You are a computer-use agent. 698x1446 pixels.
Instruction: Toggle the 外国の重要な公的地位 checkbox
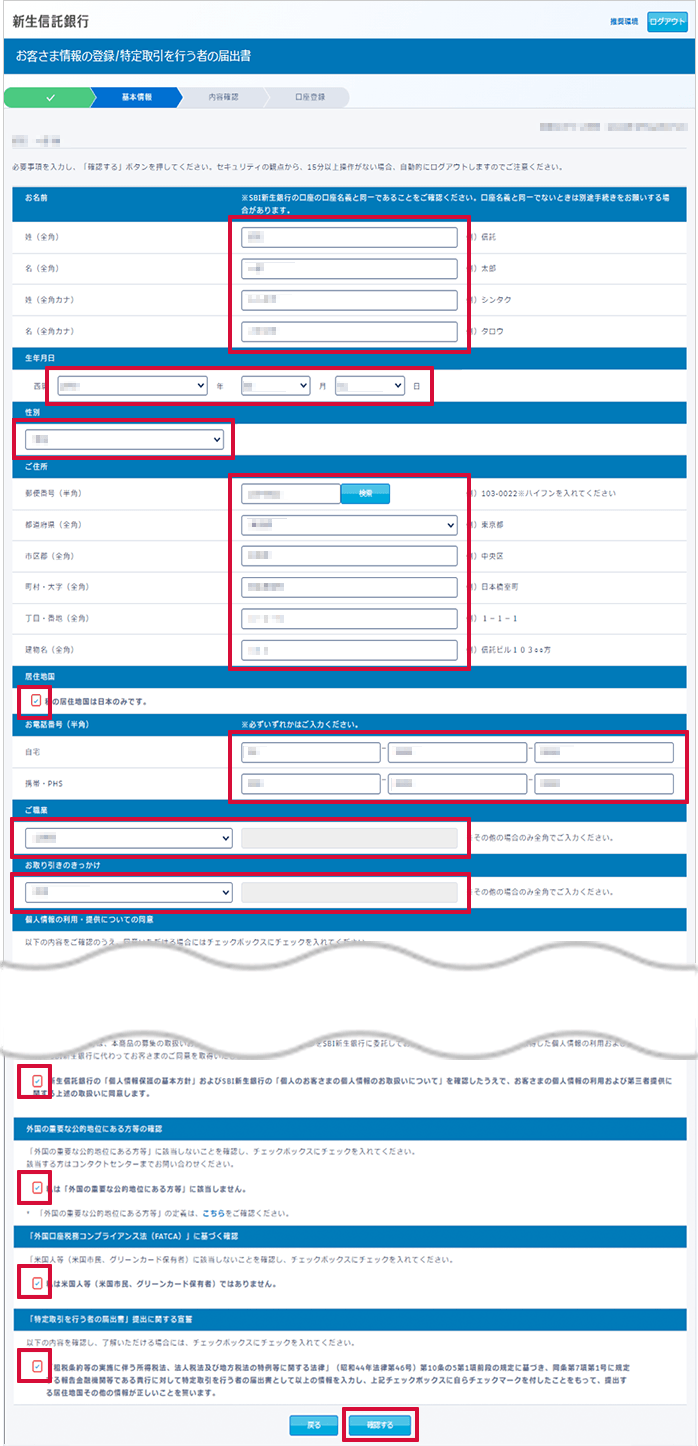click(37, 1188)
